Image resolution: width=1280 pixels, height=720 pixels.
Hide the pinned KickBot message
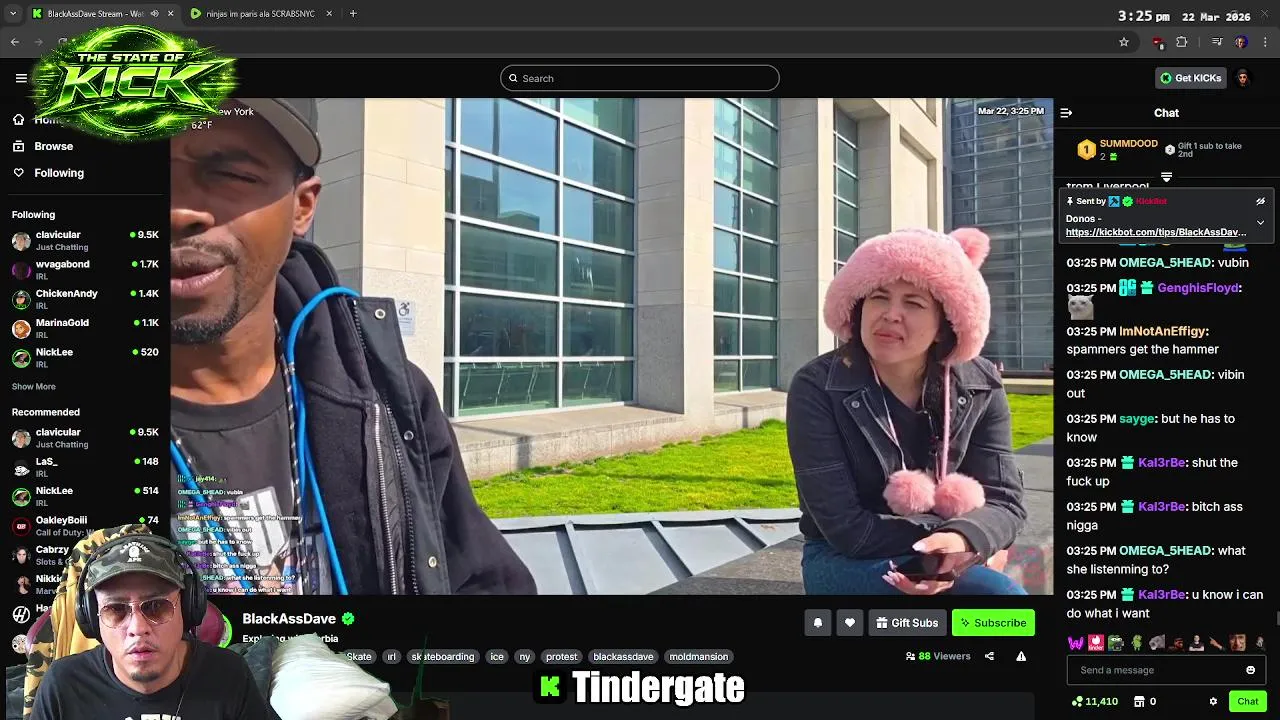pos(1260,201)
